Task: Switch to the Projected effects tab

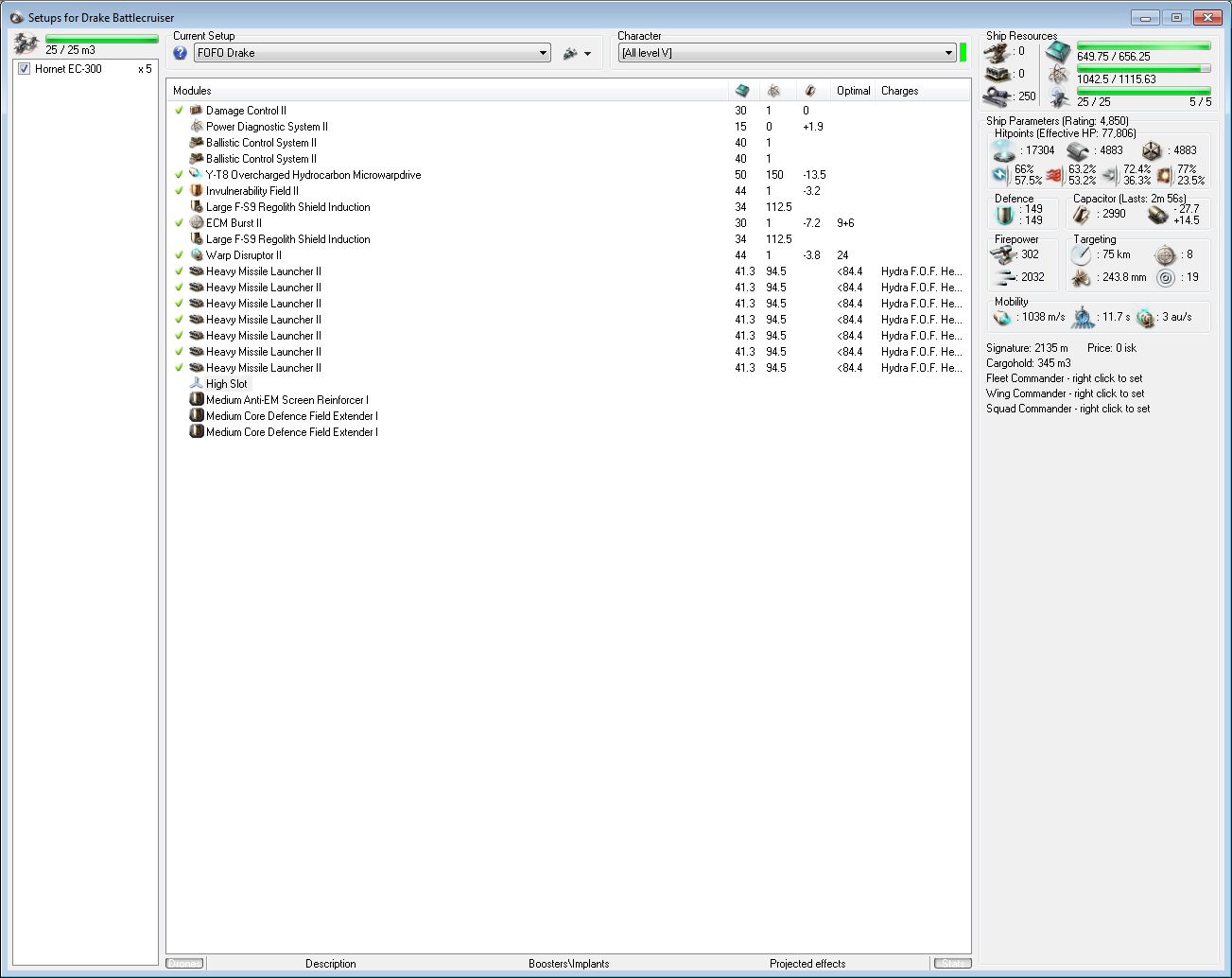Action: [x=807, y=964]
